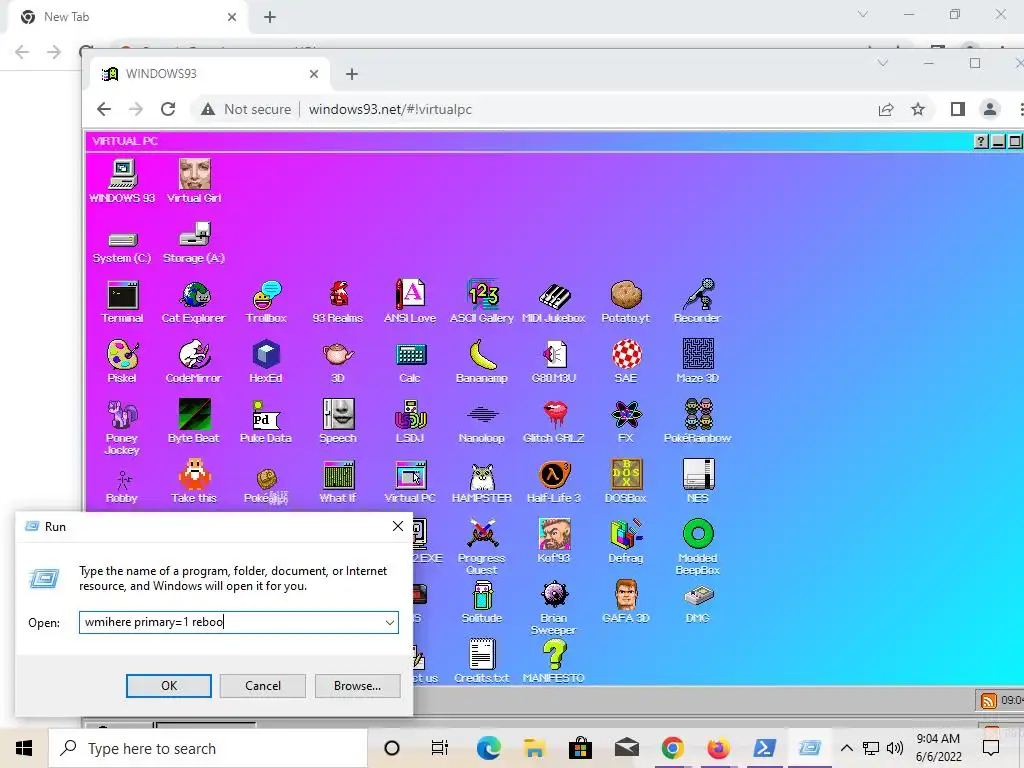Screen dimensions: 1024x768
Task: Launch the Terminal icon
Action: pyautogui.click(x=122, y=302)
